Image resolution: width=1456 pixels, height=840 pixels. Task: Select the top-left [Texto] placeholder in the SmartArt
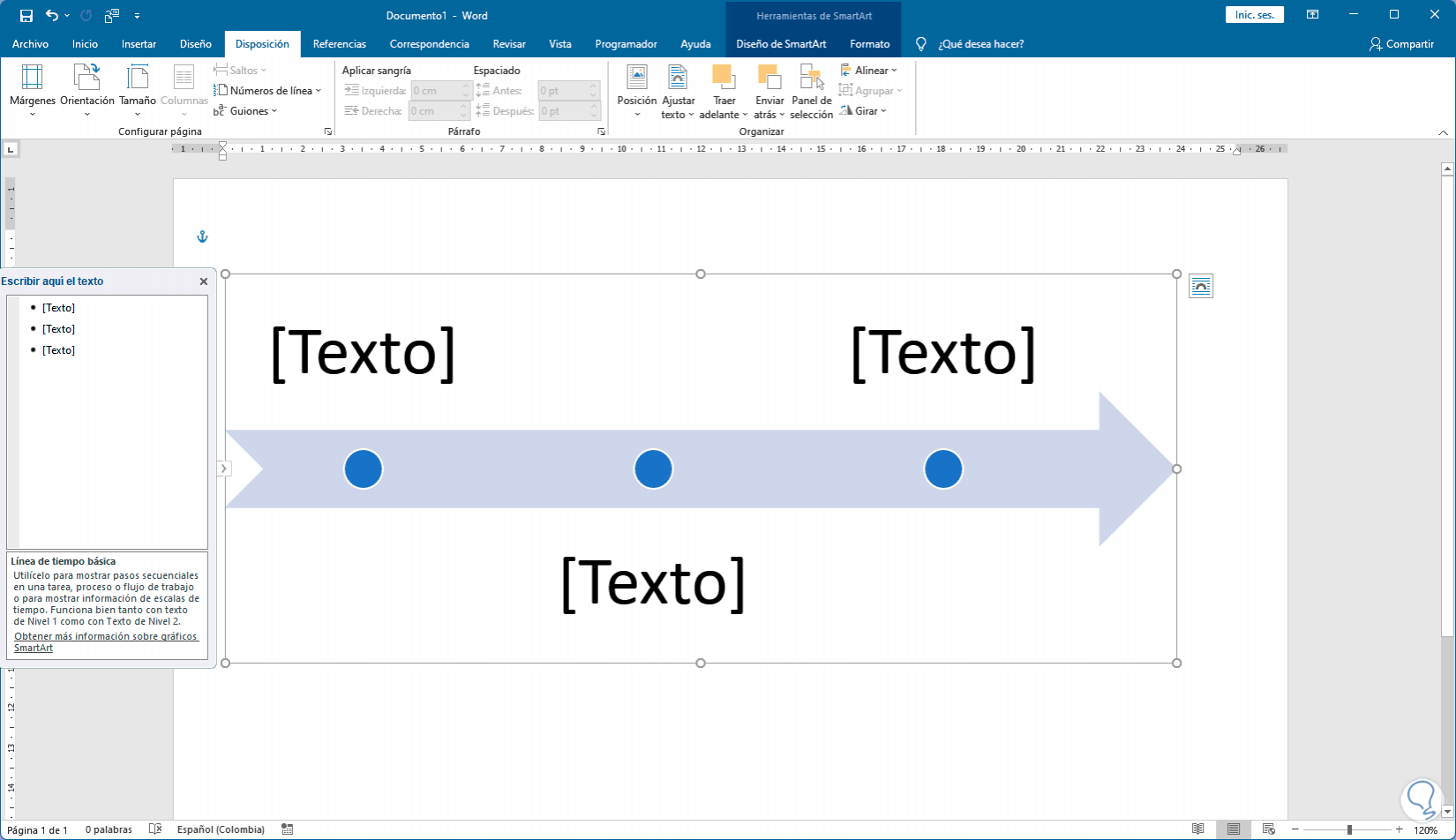363,353
